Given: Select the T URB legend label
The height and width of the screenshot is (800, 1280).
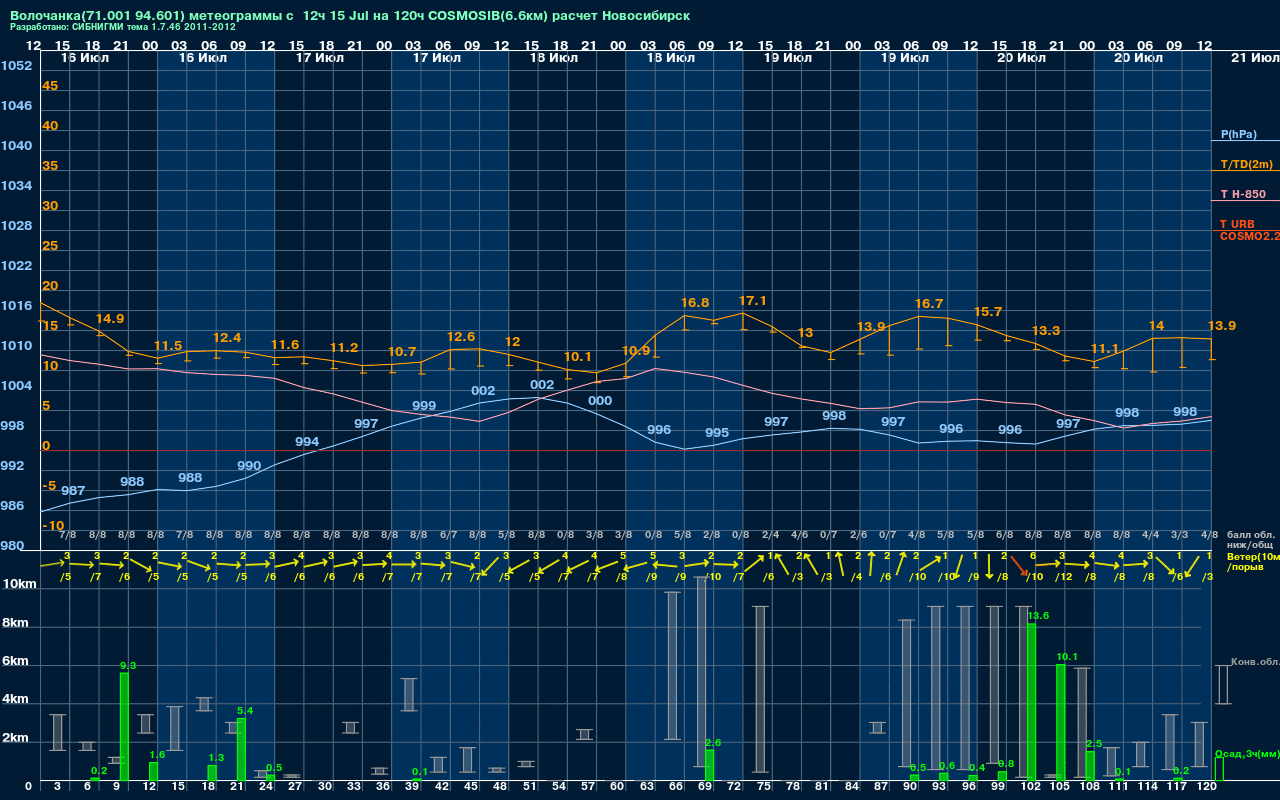Looking at the screenshot, I should tap(1237, 224).
